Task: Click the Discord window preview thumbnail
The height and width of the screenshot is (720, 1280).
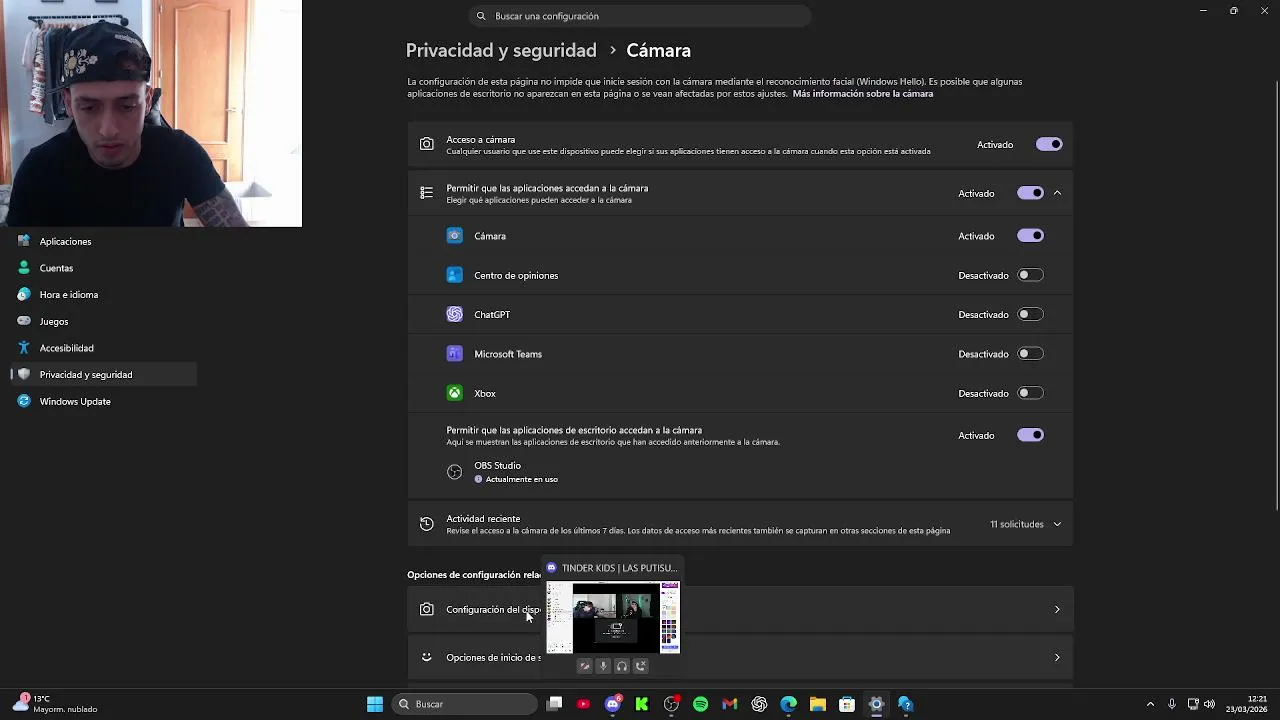Action: pos(613,618)
